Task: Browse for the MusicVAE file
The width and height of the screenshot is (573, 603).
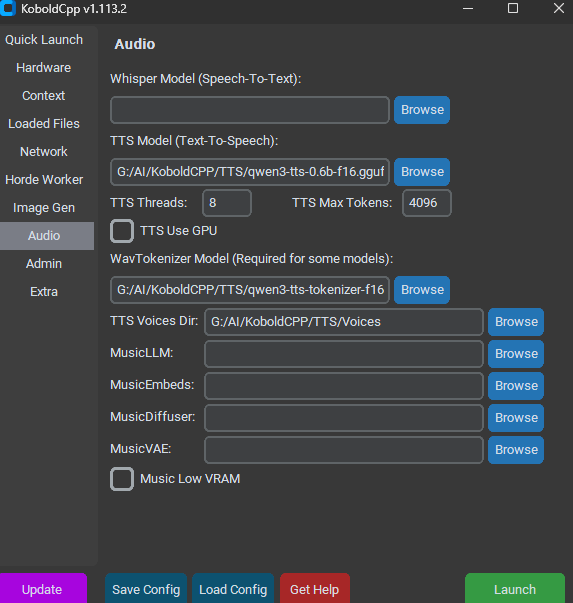Action: pos(516,450)
